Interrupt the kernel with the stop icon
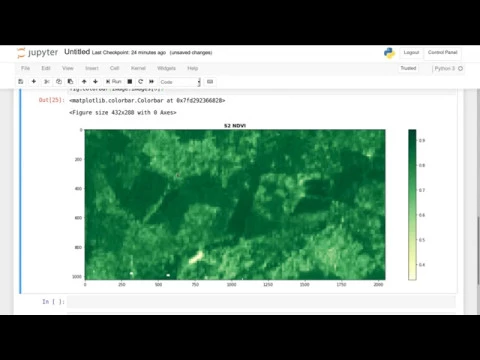Viewport: 480px width, 360px height. [x=130, y=81]
